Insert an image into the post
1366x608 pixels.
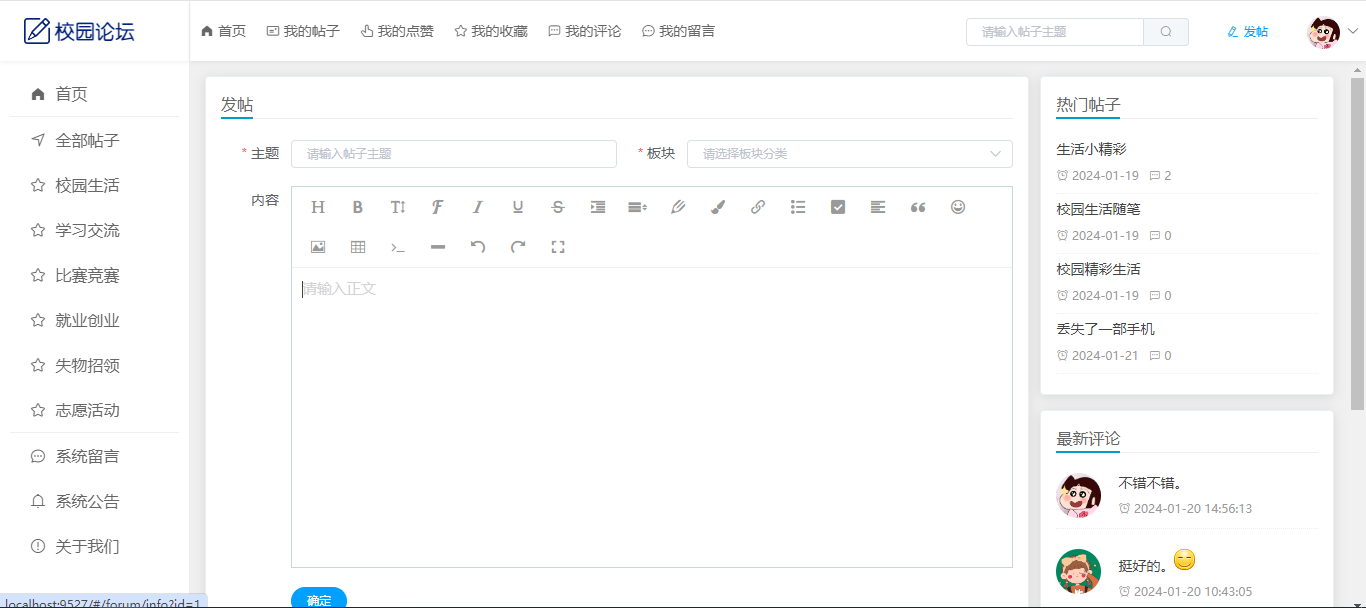tap(318, 247)
